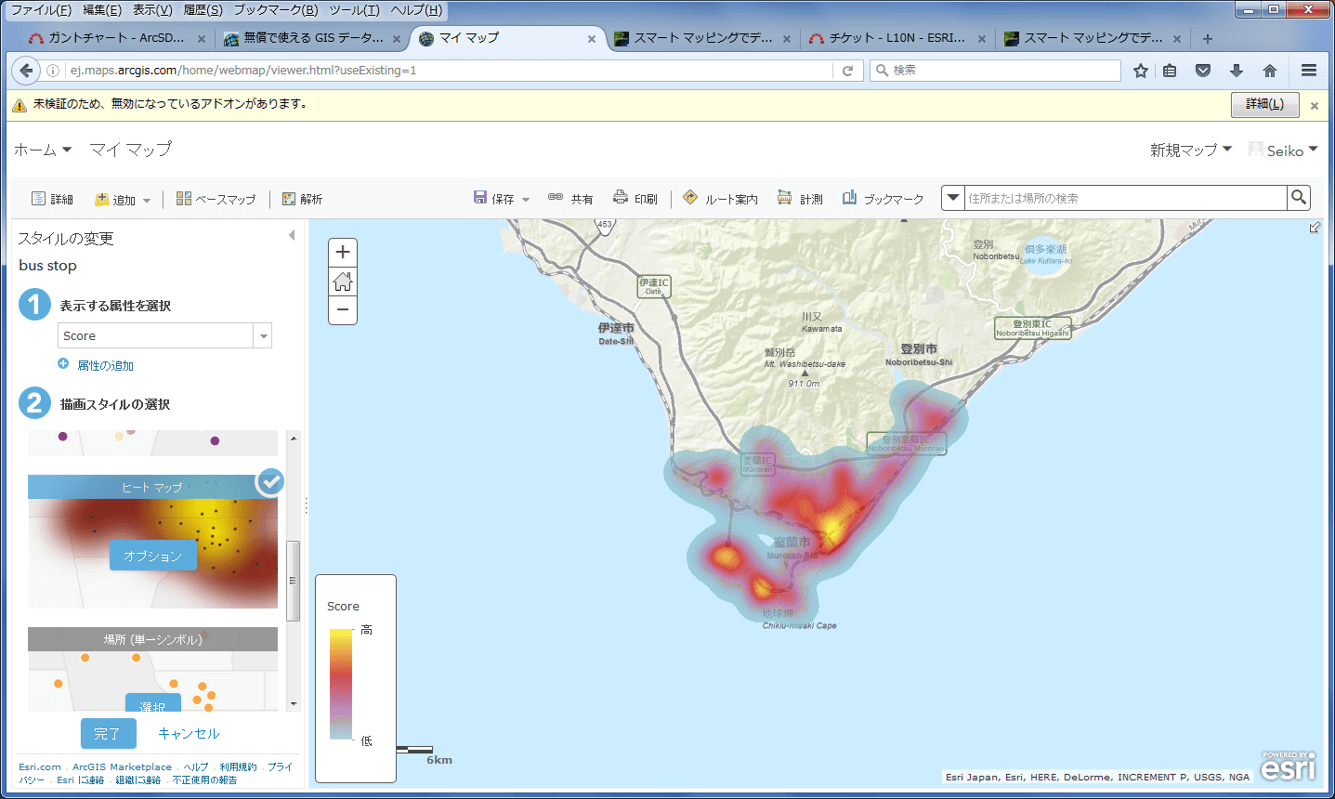1335x799 pixels.
Task: Open the 印刷 print tool
Action: pos(635,199)
